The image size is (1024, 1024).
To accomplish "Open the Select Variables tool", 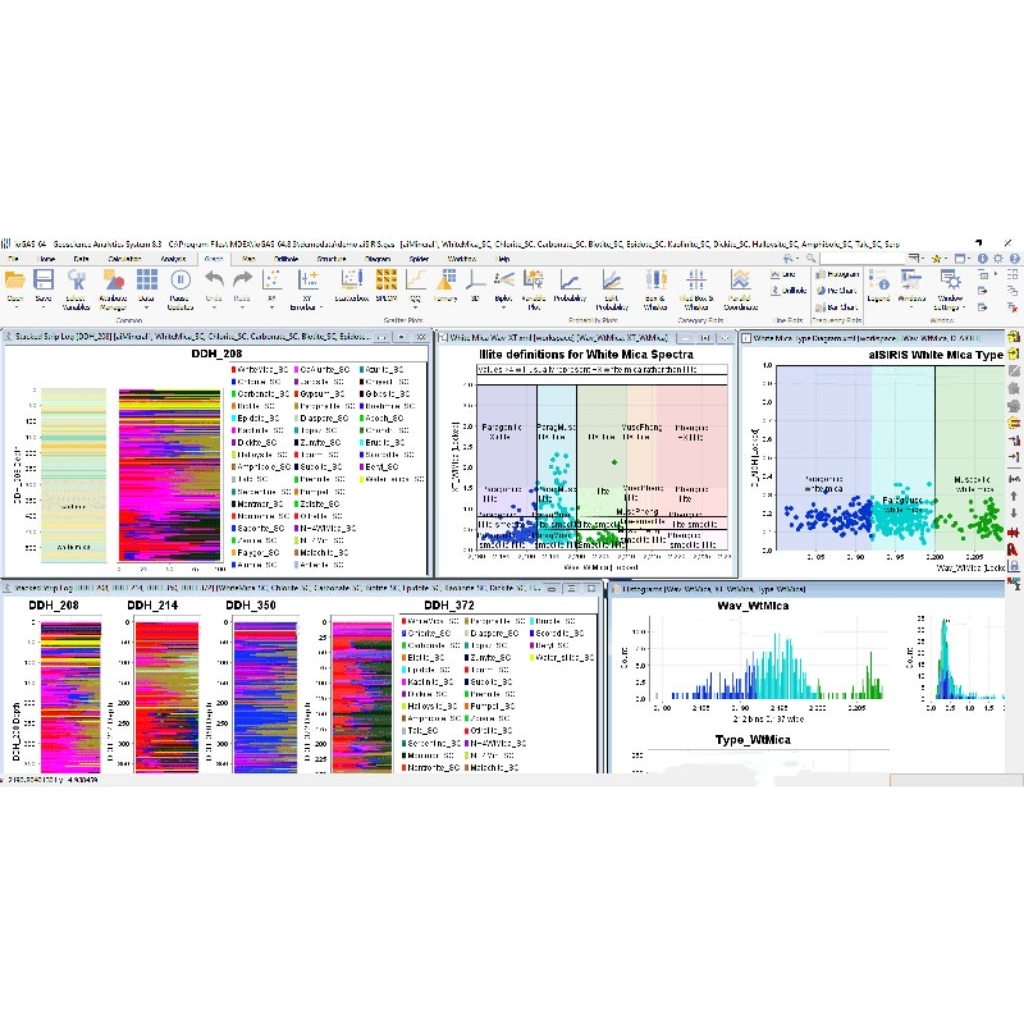I will 76,288.
